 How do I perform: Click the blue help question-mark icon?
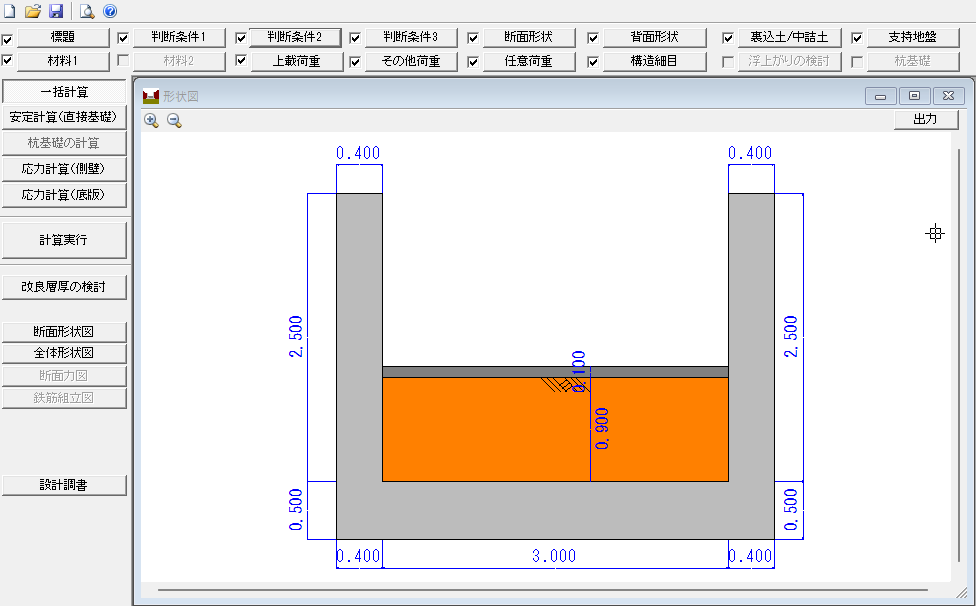pos(110,12)
